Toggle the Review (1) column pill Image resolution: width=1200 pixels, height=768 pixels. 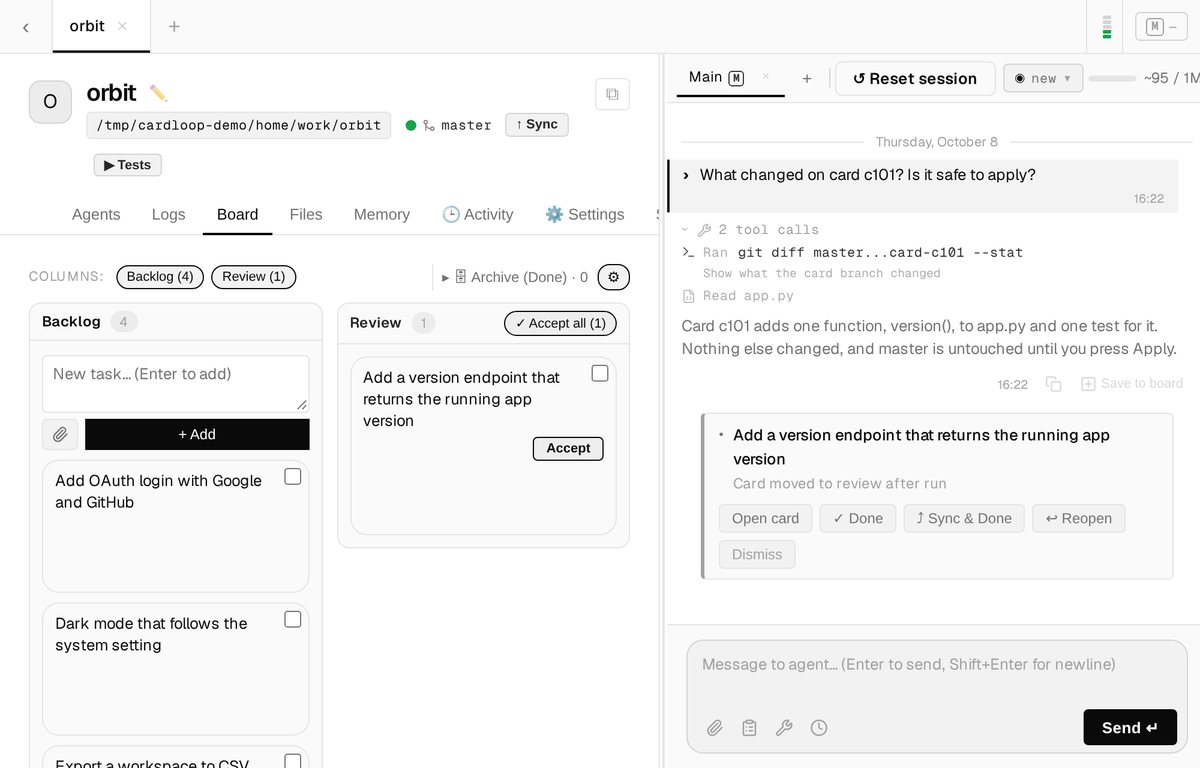(x=254, y=277)
